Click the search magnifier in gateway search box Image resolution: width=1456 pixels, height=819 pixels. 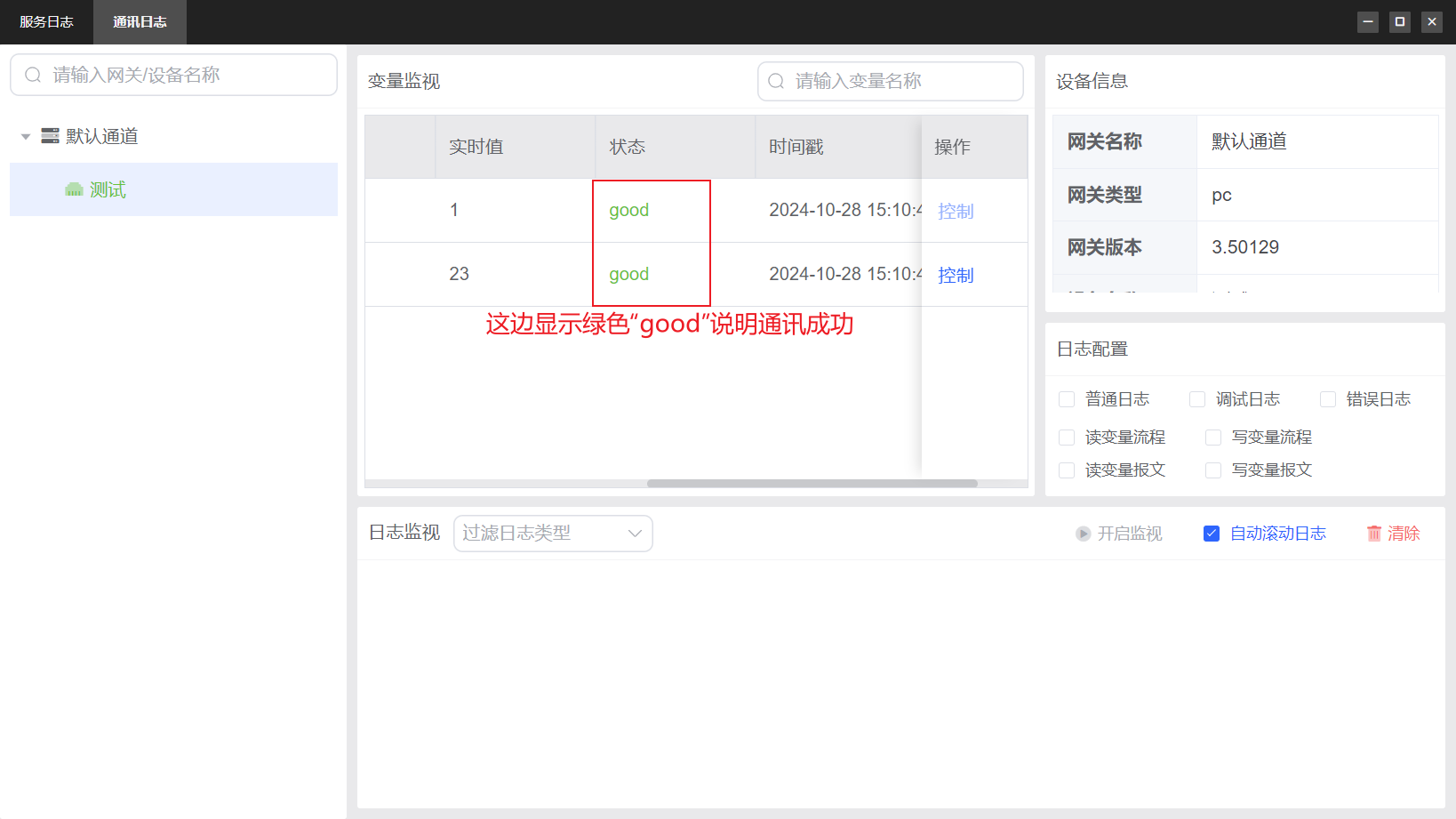[x=33, y=75]
